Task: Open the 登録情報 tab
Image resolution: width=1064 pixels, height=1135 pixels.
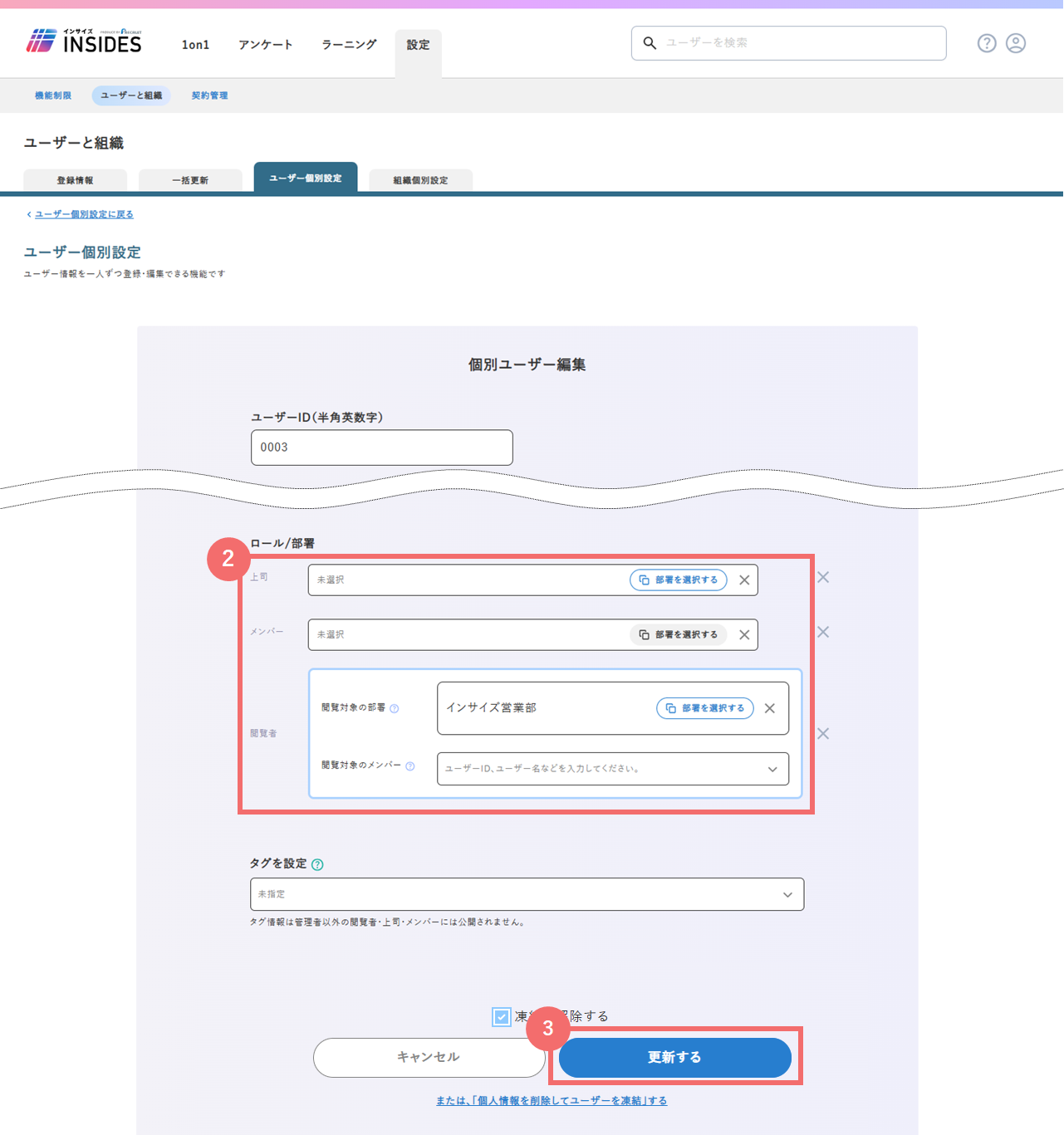Action: coord(76,180)
